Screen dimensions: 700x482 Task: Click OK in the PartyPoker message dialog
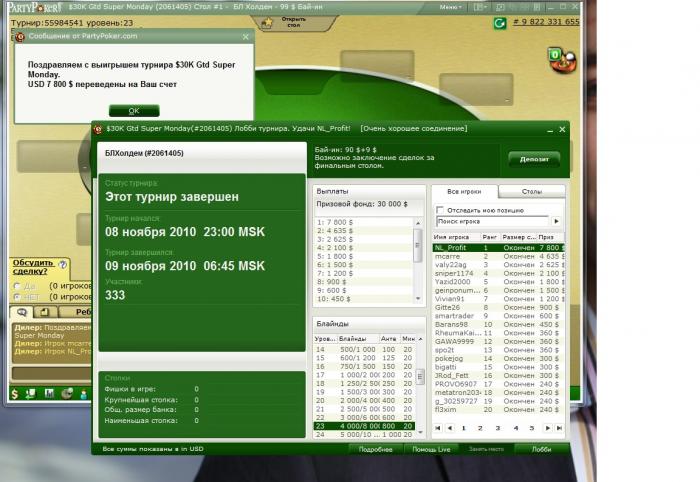point(134,110)
